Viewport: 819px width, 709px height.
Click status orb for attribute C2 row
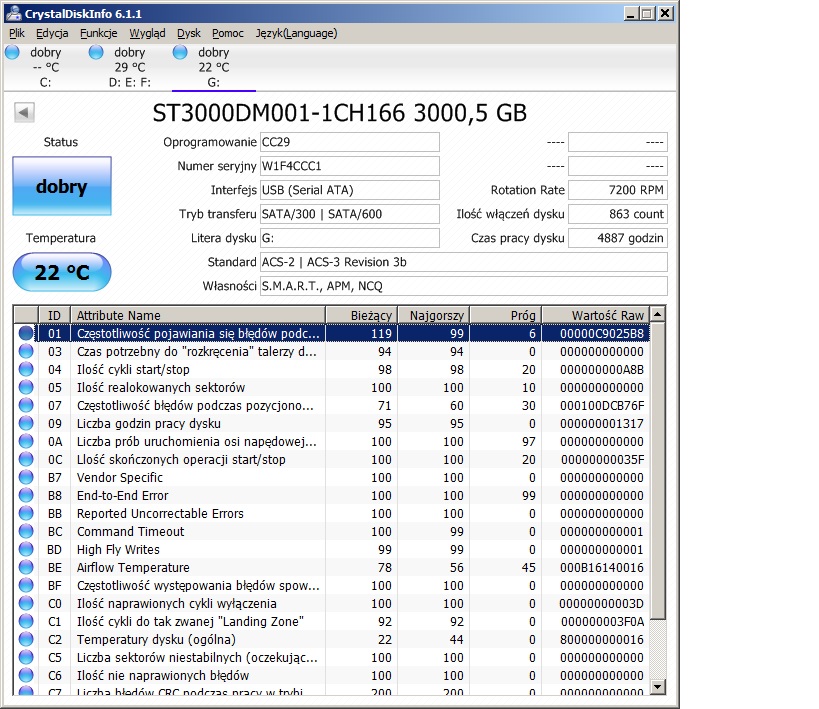pos(26,640)
